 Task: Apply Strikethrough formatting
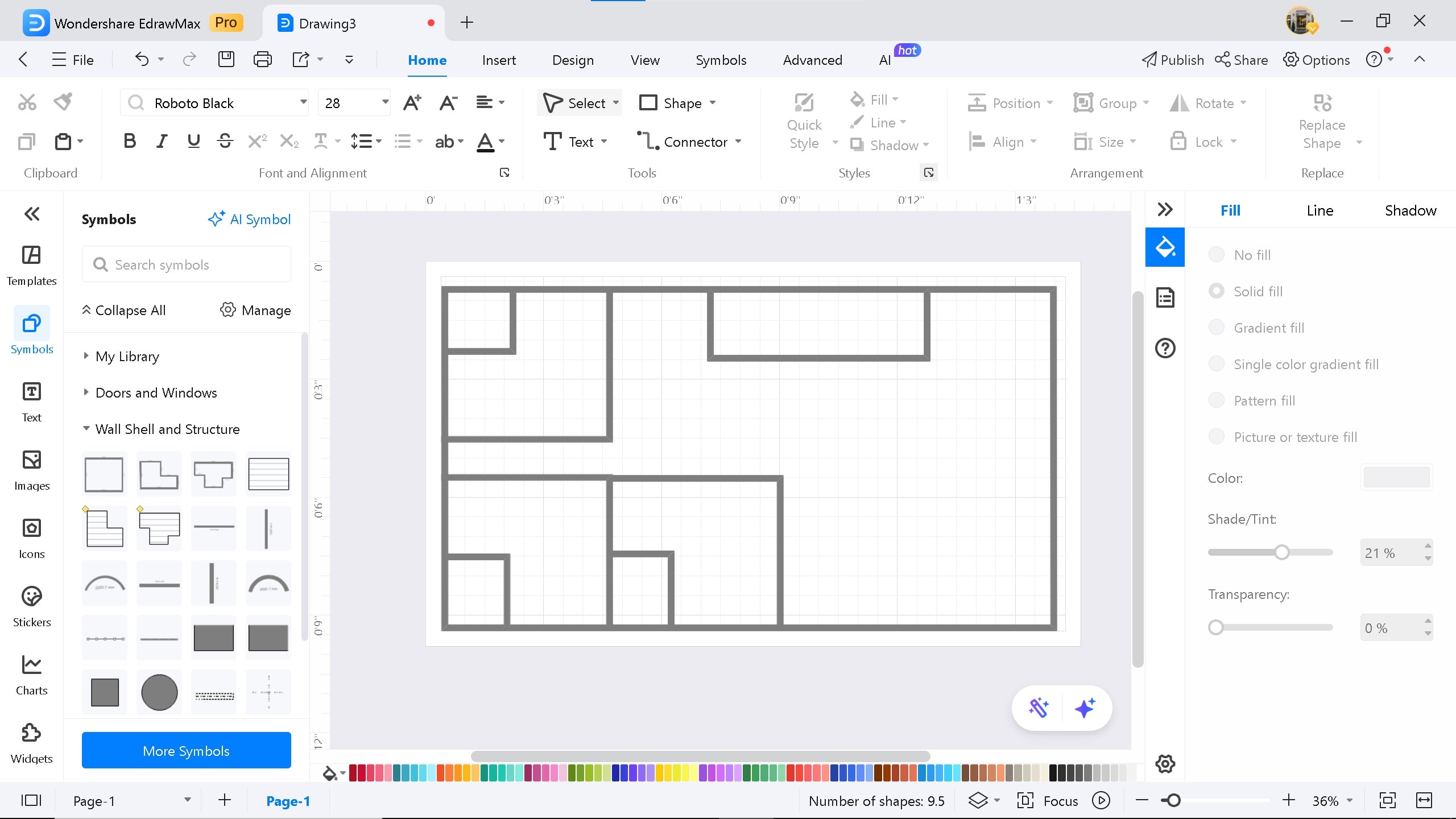[225, 141]
